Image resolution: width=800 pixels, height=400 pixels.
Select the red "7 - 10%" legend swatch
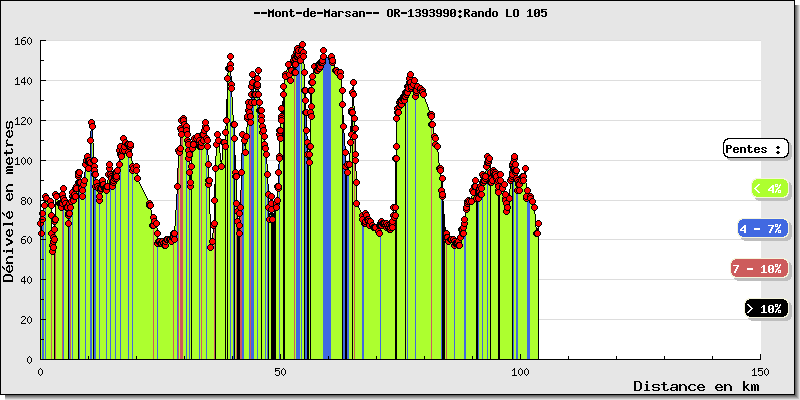tap(758, 269)
